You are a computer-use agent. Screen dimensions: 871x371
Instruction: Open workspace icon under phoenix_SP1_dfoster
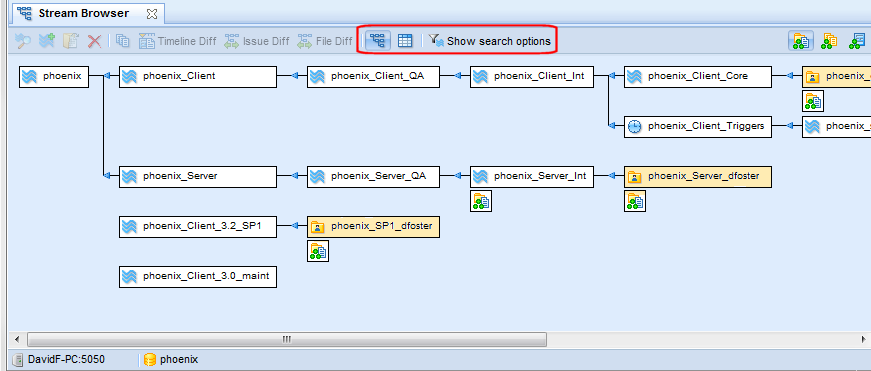click(x=318, y=251)
